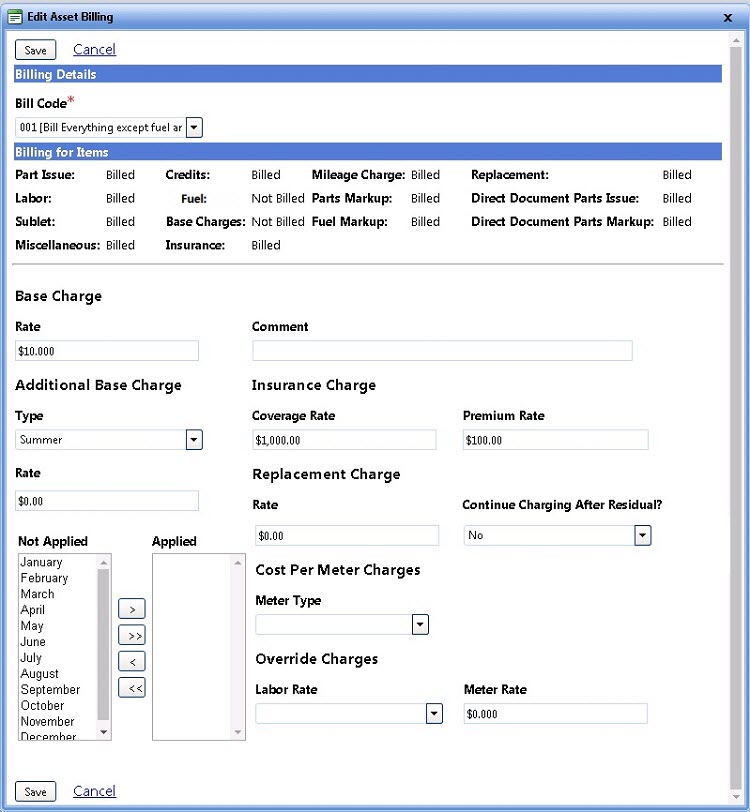Select May in Not Applied list
Screen dimensions: 750x812
pos(32,626)
